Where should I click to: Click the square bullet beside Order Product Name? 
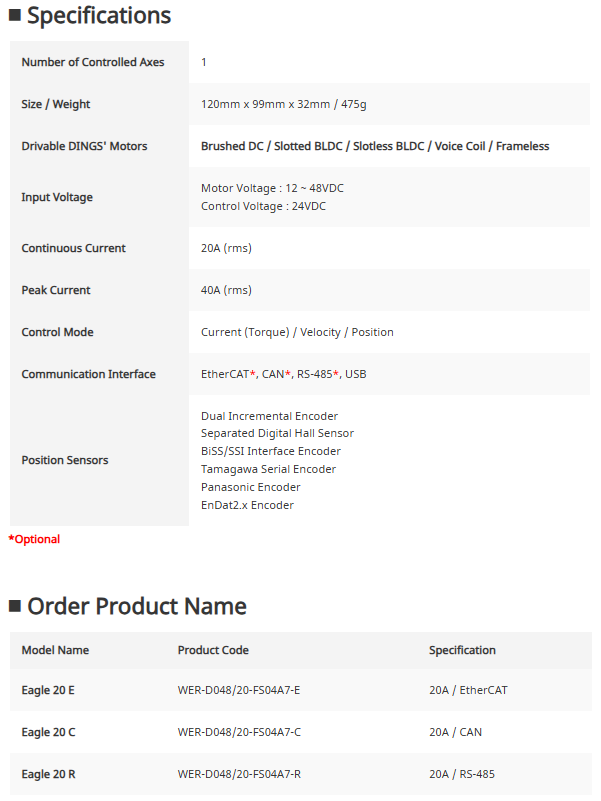tap(15, 606)
